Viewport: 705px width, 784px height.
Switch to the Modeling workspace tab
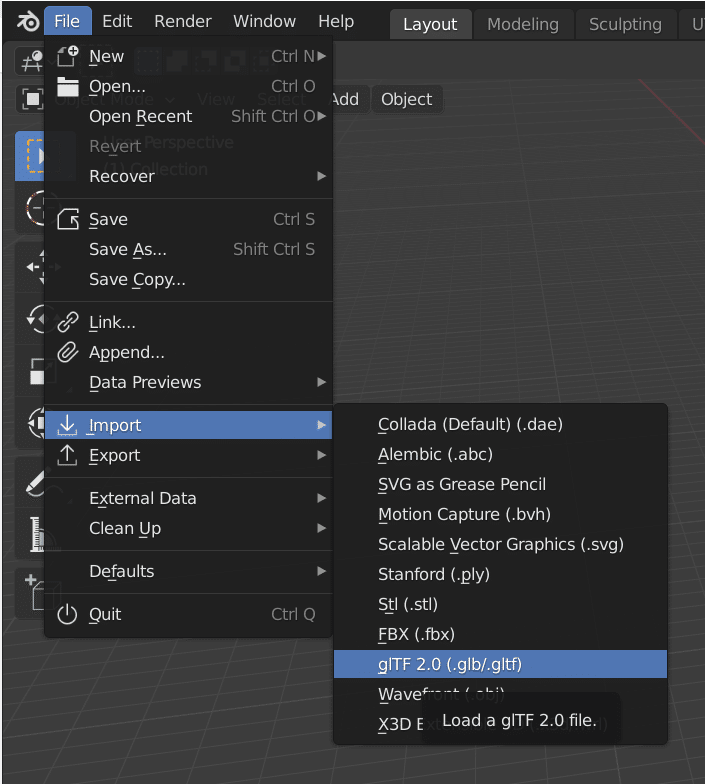pos(523,24)
